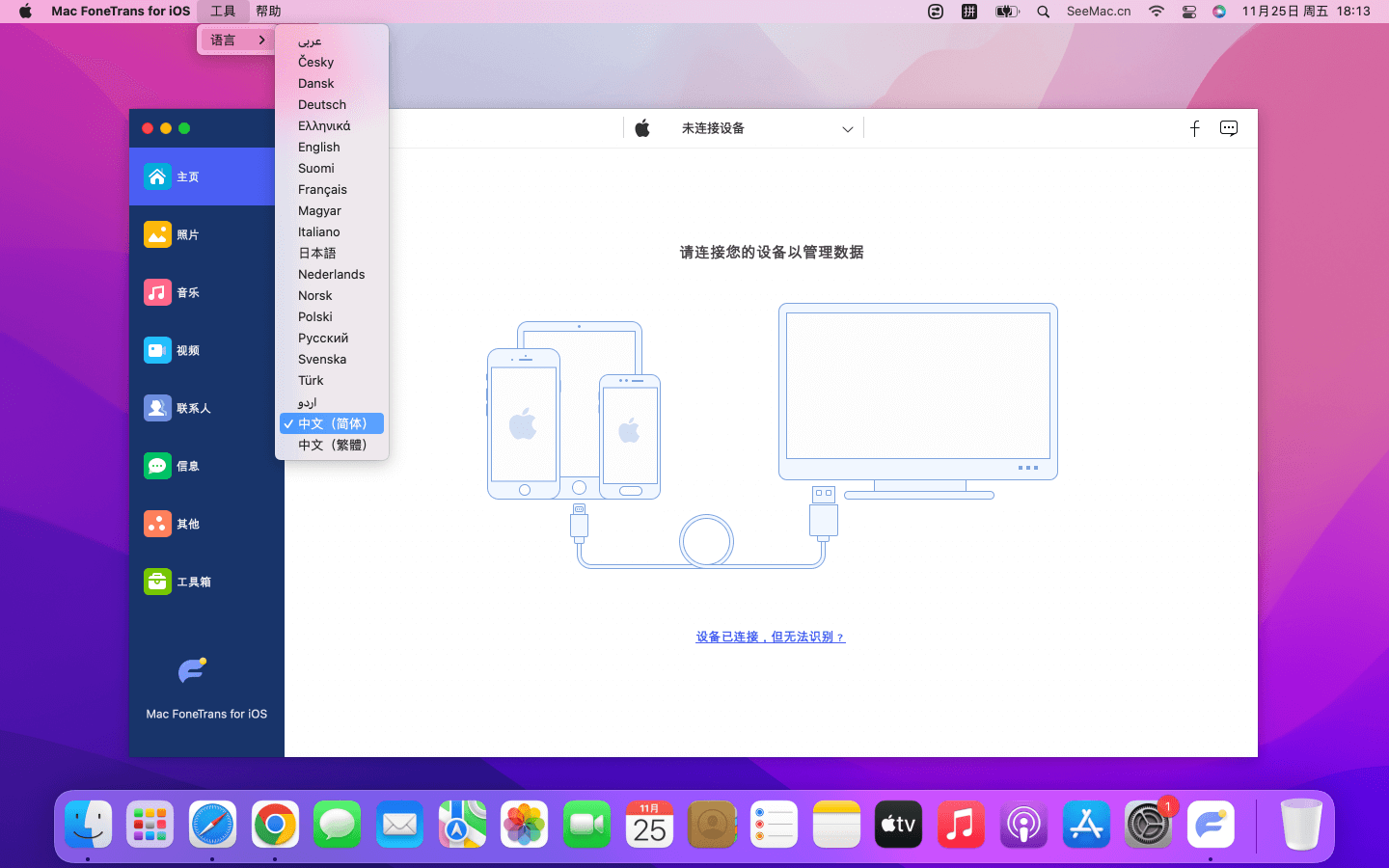Choose Suomi from the language list
1389x868 pixels.
[332, 169]
